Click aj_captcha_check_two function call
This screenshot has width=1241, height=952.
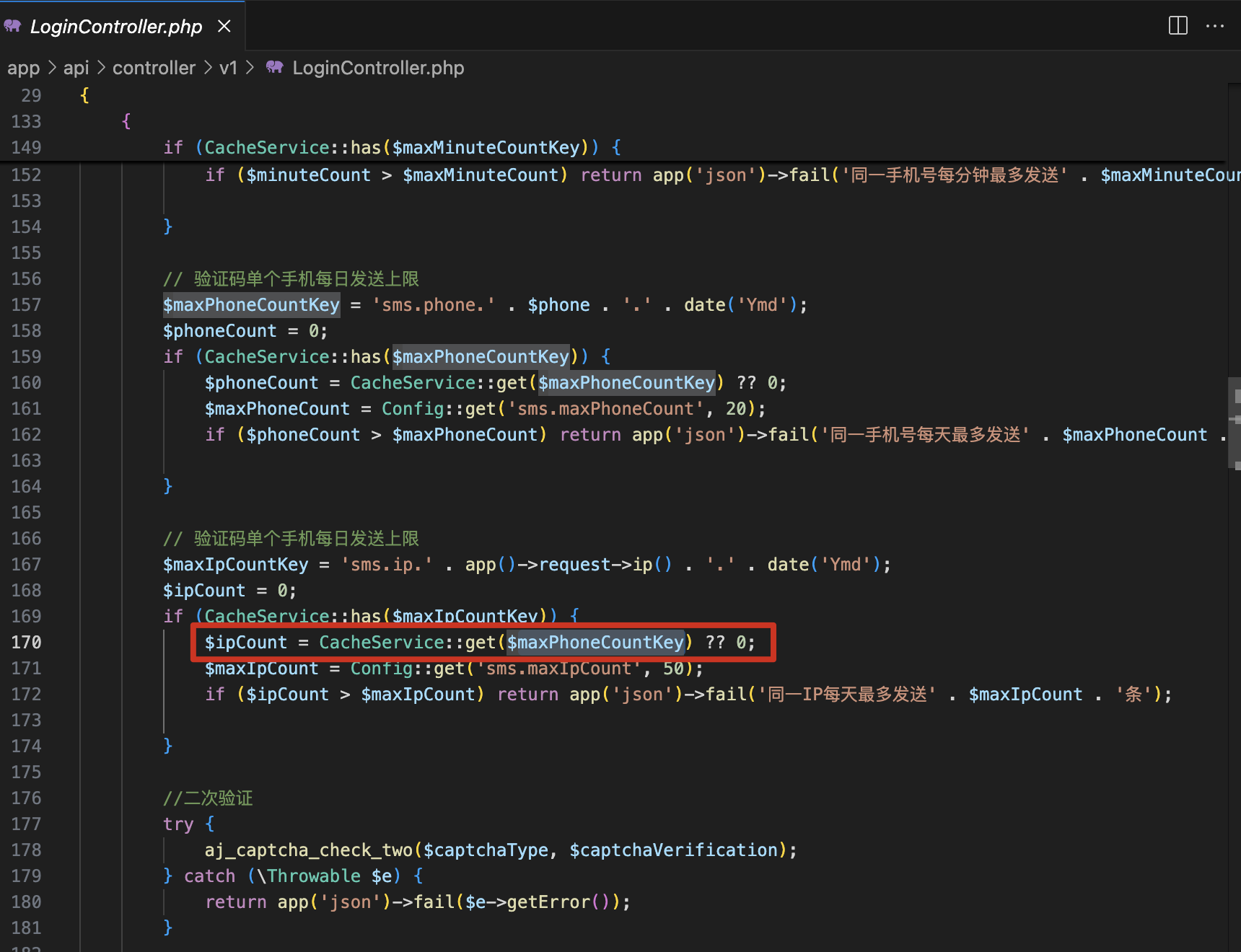pyautogui.click(x=309, y=850)
